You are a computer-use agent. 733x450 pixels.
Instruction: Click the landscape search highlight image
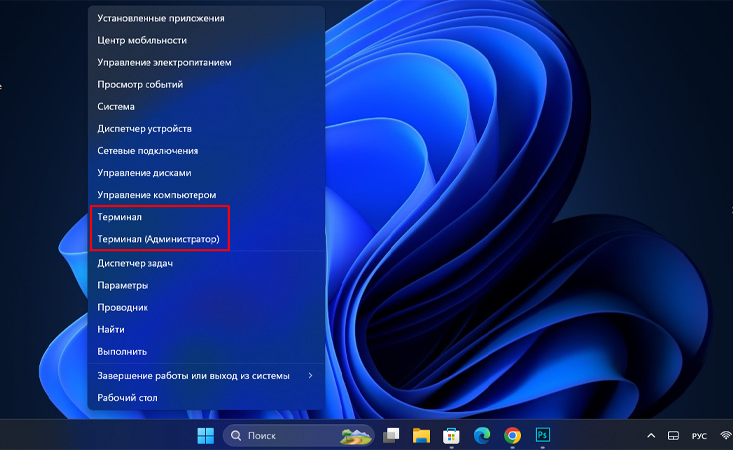[x=356, y=436]
